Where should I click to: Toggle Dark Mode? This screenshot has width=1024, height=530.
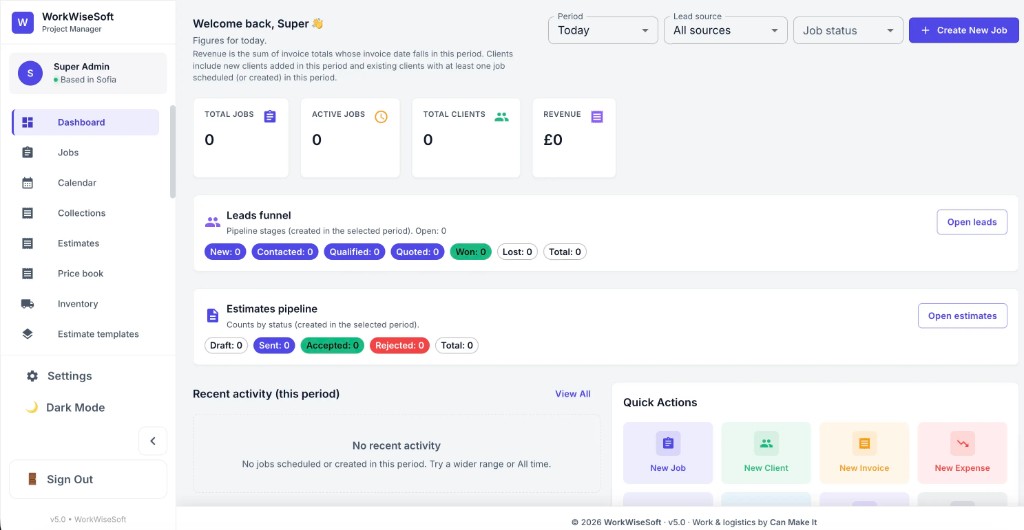(65, 407)
